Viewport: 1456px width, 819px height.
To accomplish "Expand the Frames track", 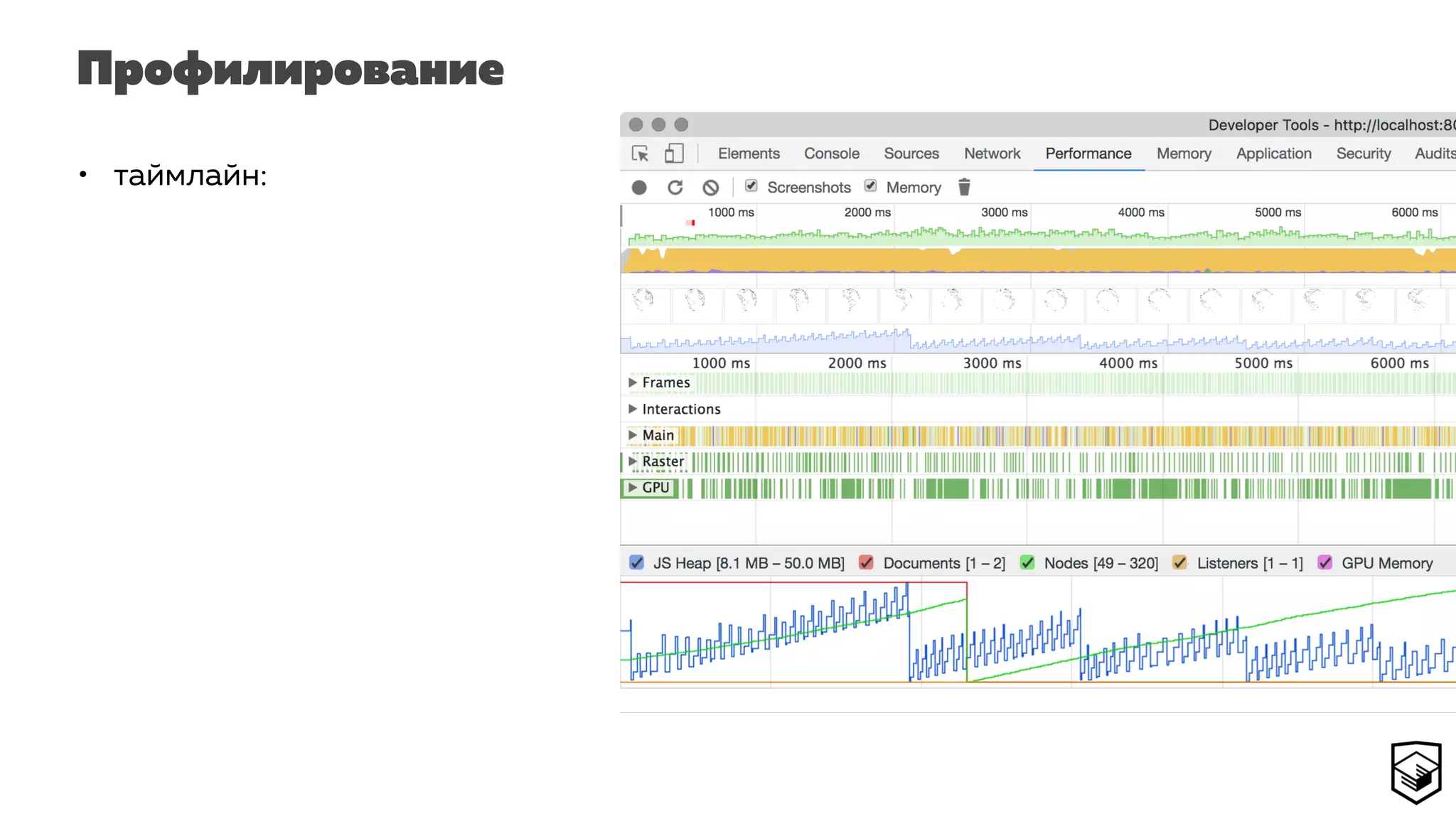I will point(632,382).
